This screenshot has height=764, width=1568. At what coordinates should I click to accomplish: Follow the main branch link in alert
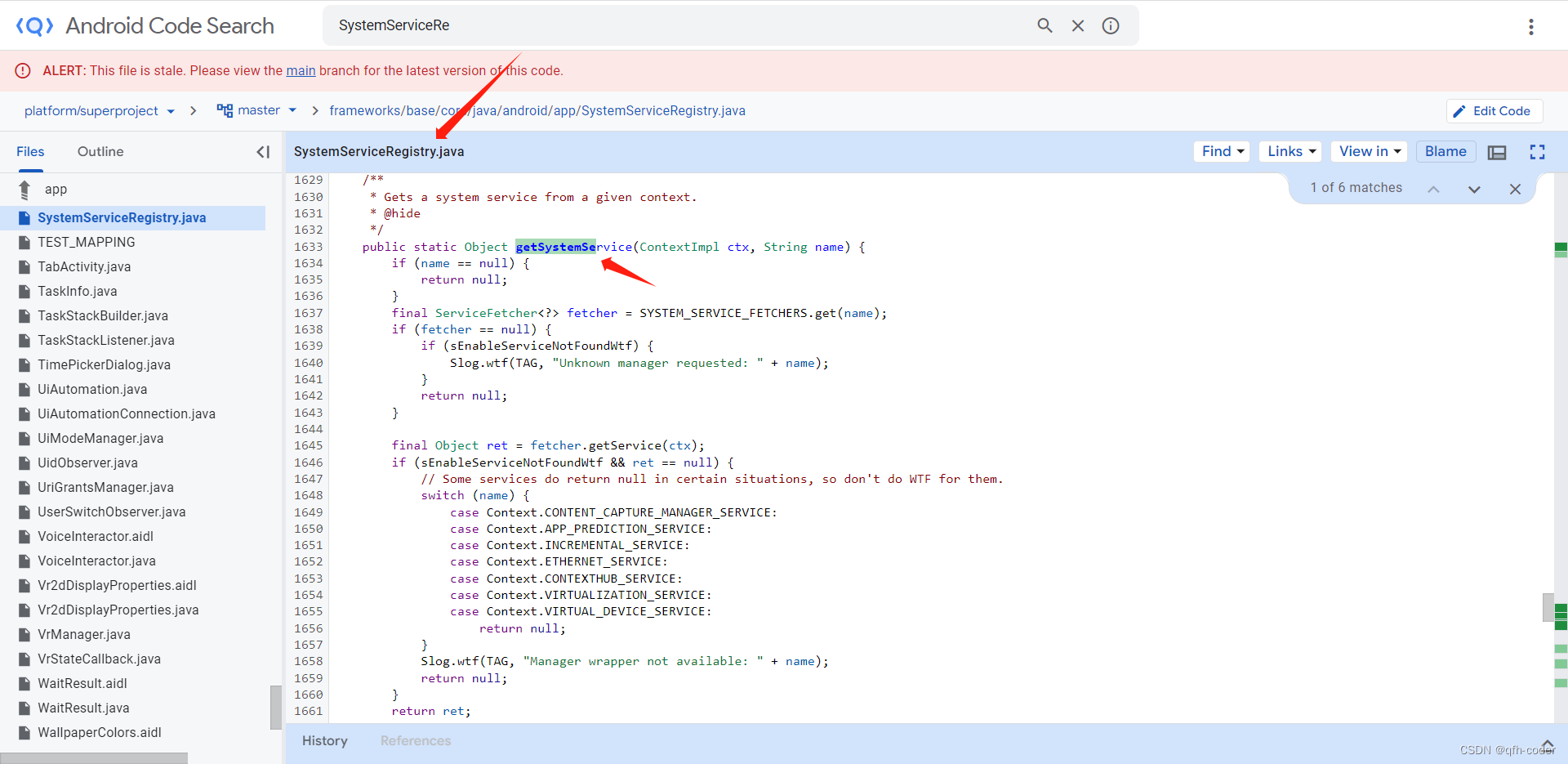(301, 71)
